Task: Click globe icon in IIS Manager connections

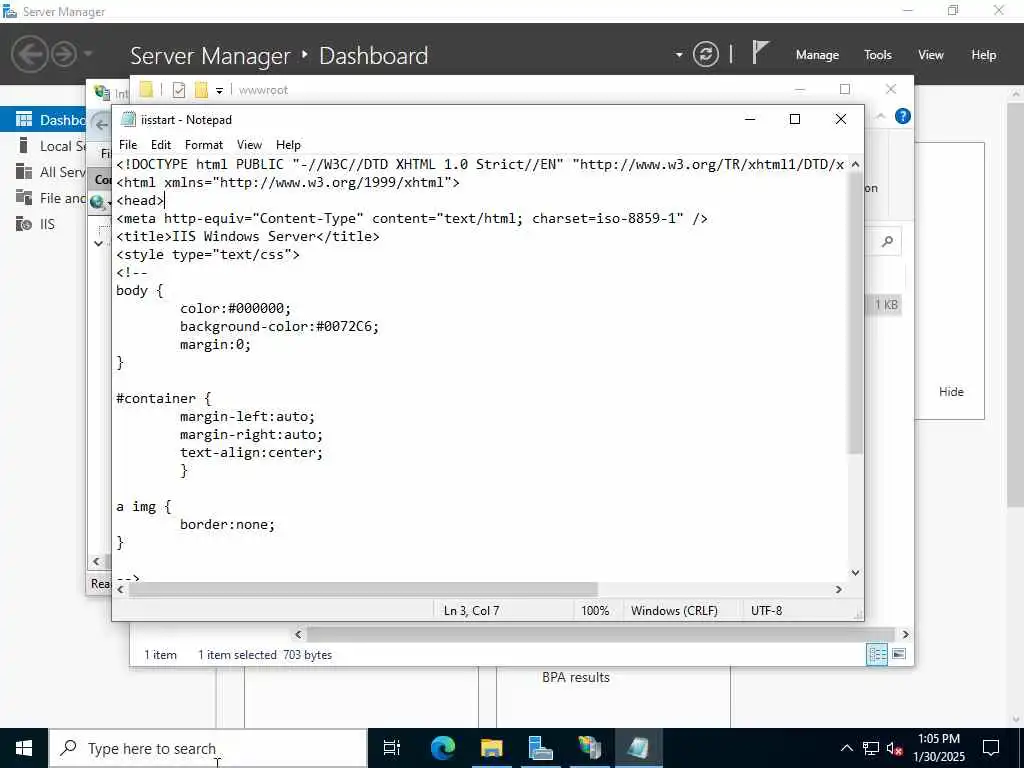Action: pos(97,202)
